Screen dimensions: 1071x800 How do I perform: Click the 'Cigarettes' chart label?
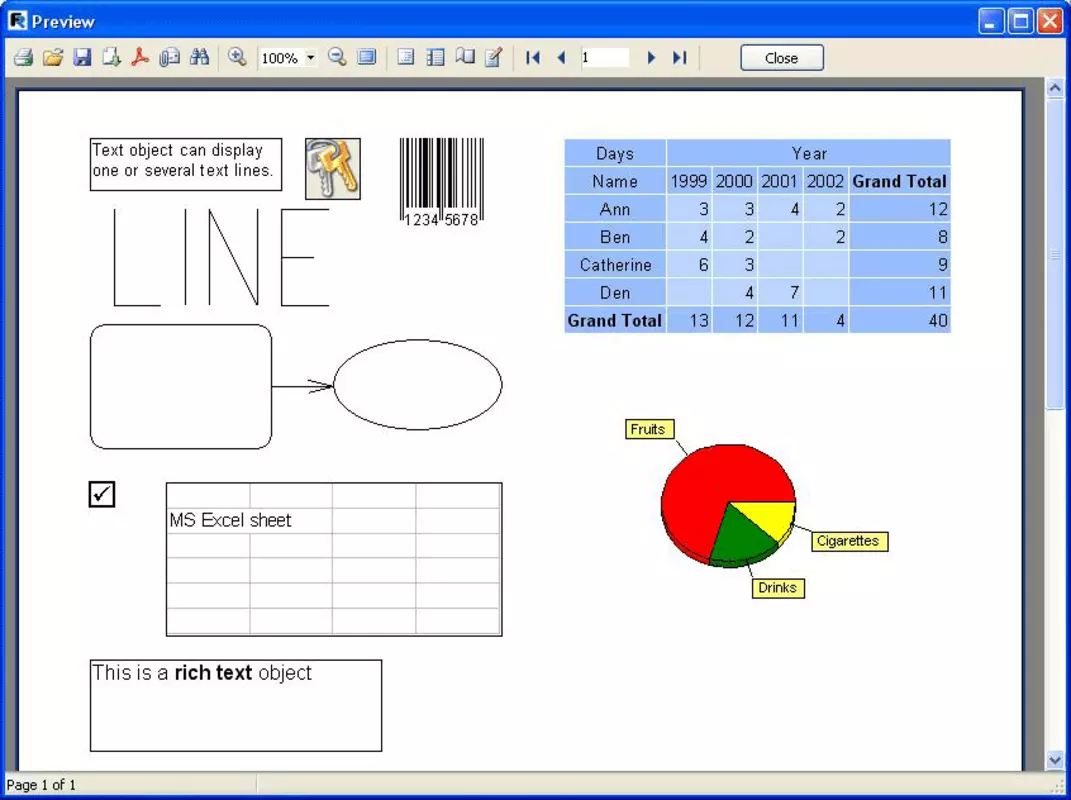tap(848, 540)
